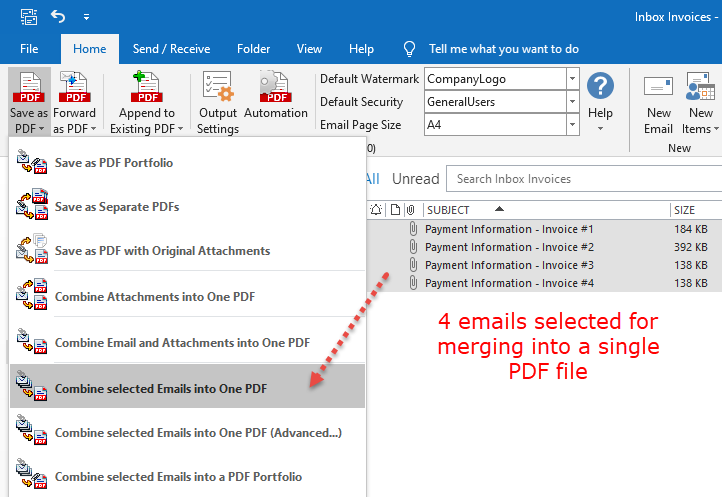This screenshot has width=722, height=497.
Task: Expand the Email Page Size dropdown
Action: click(x=572, y=125)
